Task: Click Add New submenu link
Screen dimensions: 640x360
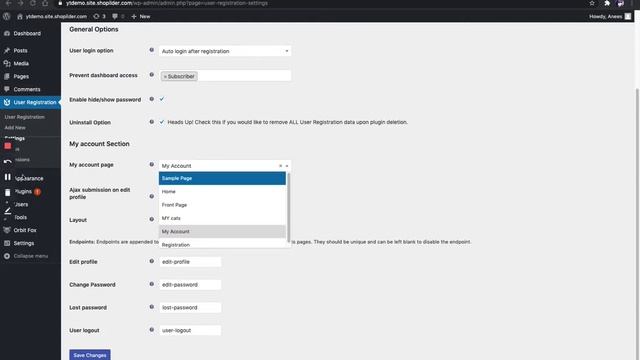Action: point(15,128)
